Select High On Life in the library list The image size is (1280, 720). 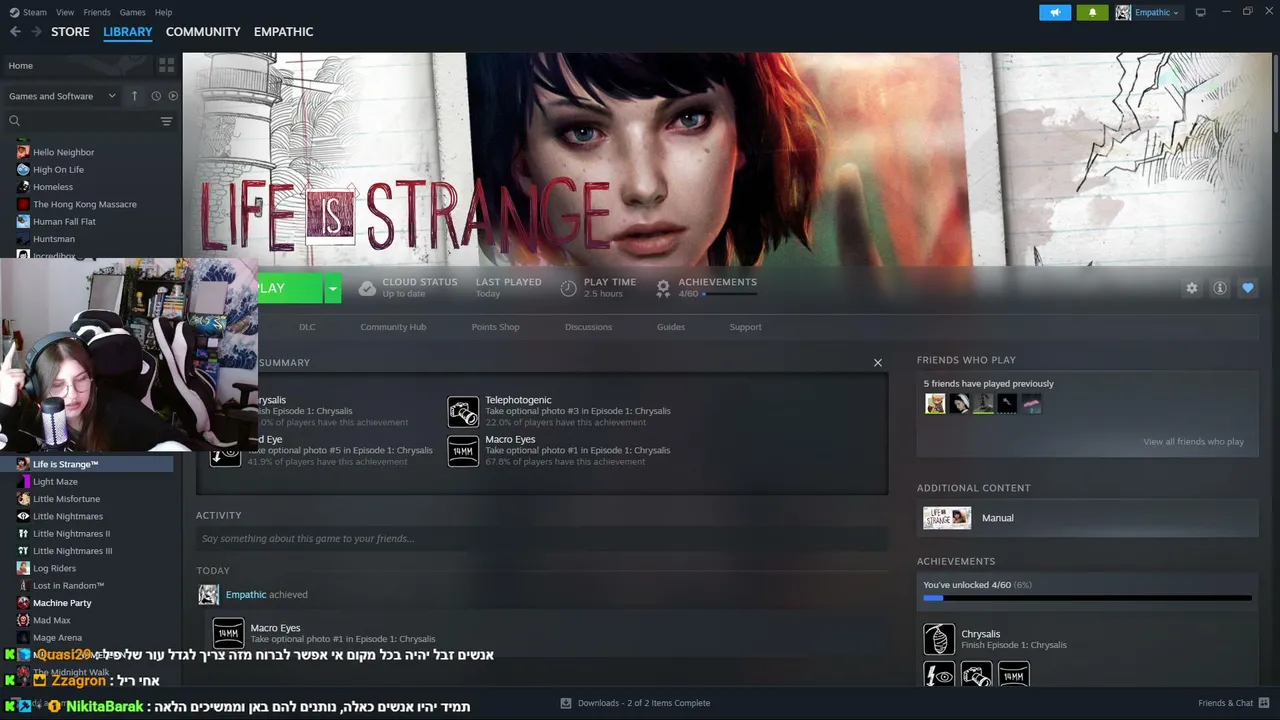coord(58,170)
